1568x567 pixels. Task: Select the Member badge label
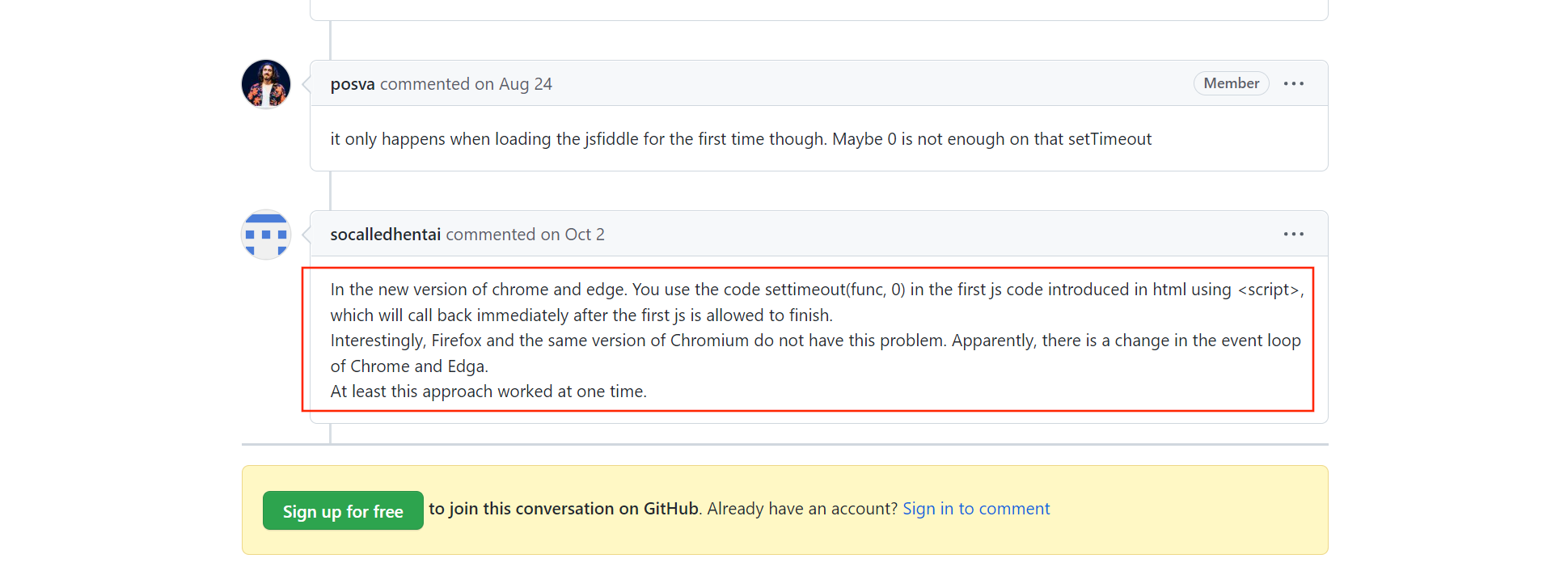[x=1231, y=83]
